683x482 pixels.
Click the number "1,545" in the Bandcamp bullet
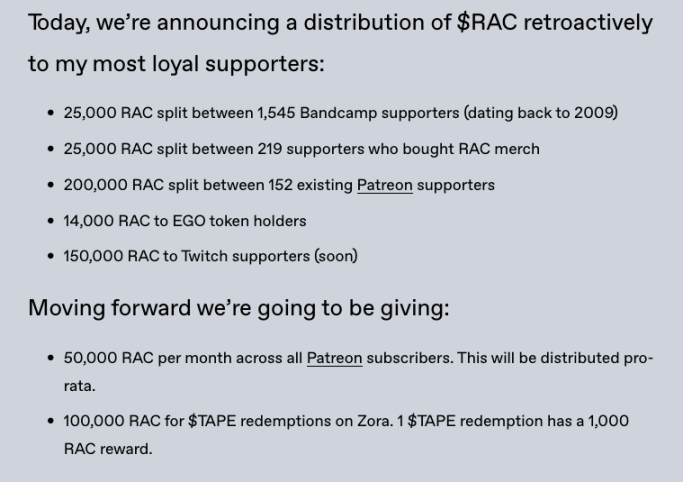(x=274, y=113)
